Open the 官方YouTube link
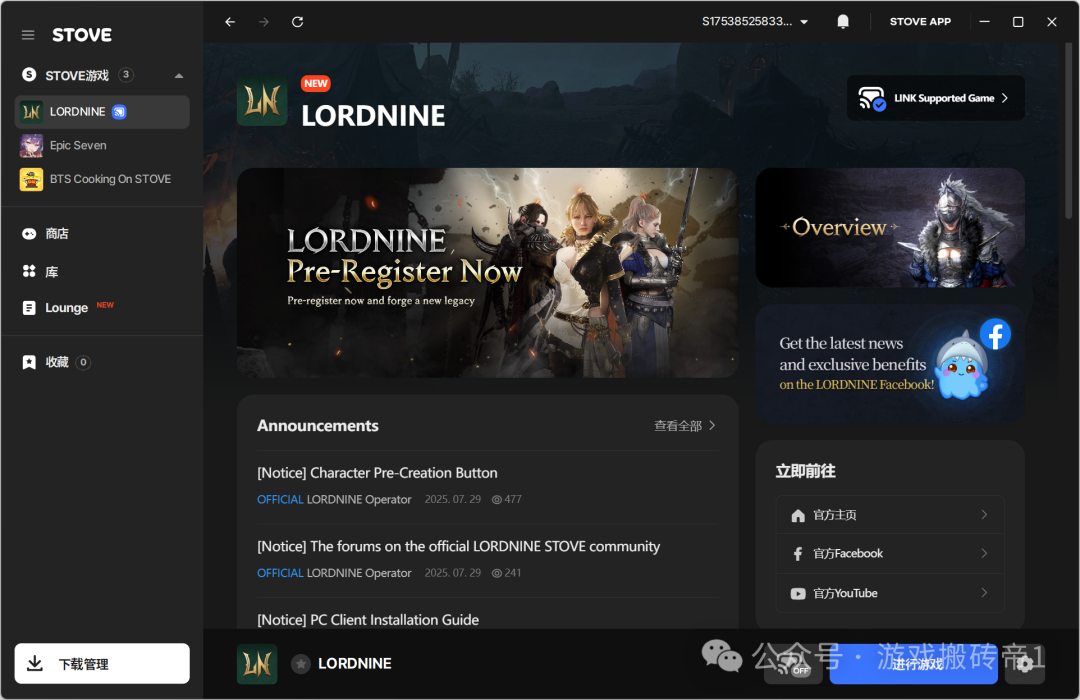This screenshot has width=1080, height=700. click(x=890, y=593)
